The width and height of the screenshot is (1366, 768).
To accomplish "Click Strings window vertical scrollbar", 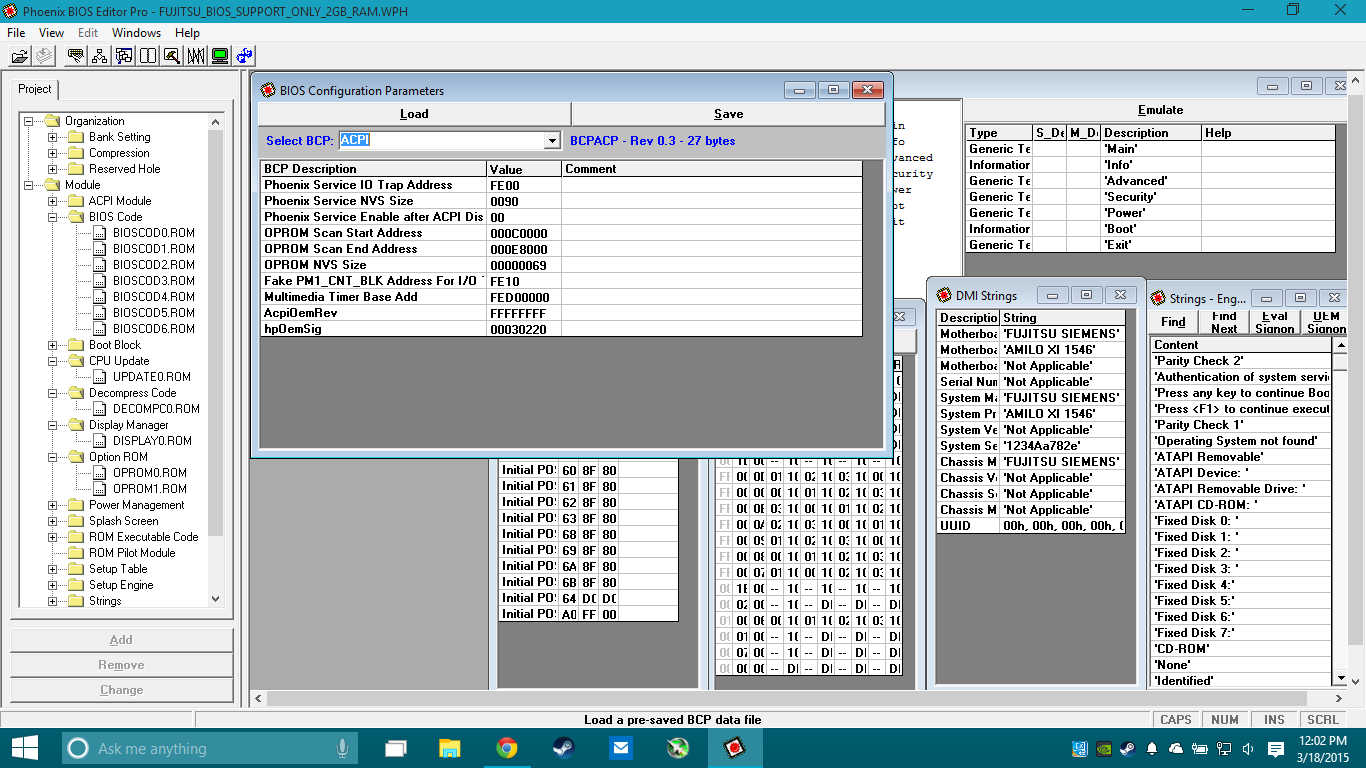I will click(x=1341, y=511).
